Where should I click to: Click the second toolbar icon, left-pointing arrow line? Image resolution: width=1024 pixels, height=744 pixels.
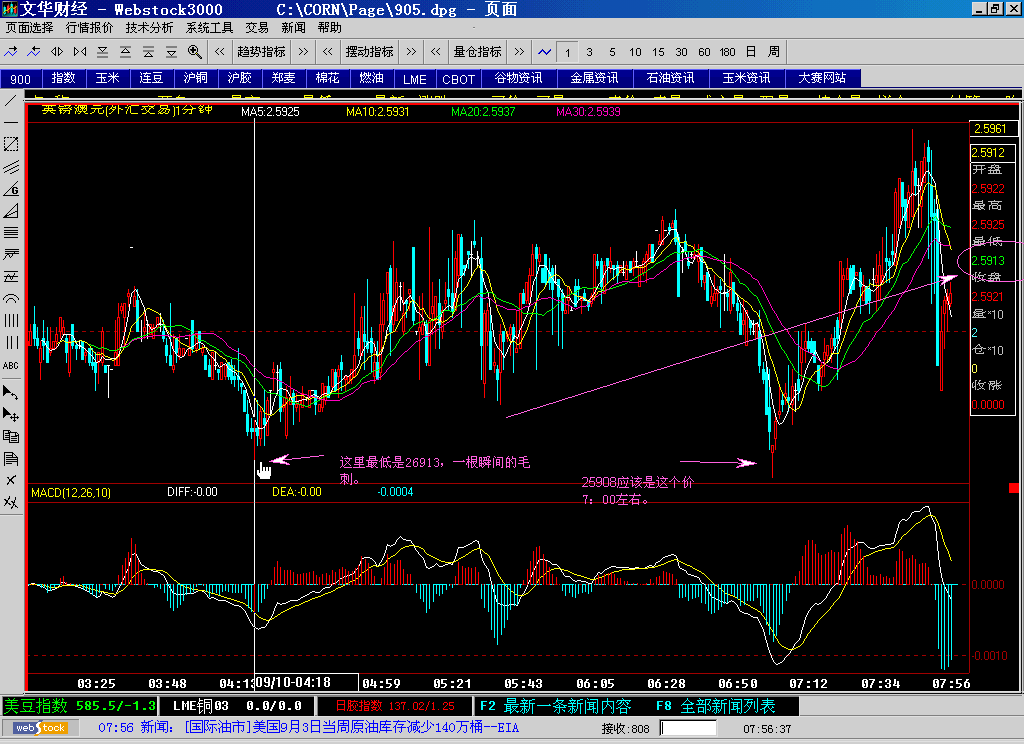pyautogui.click(x=34, y=52)
